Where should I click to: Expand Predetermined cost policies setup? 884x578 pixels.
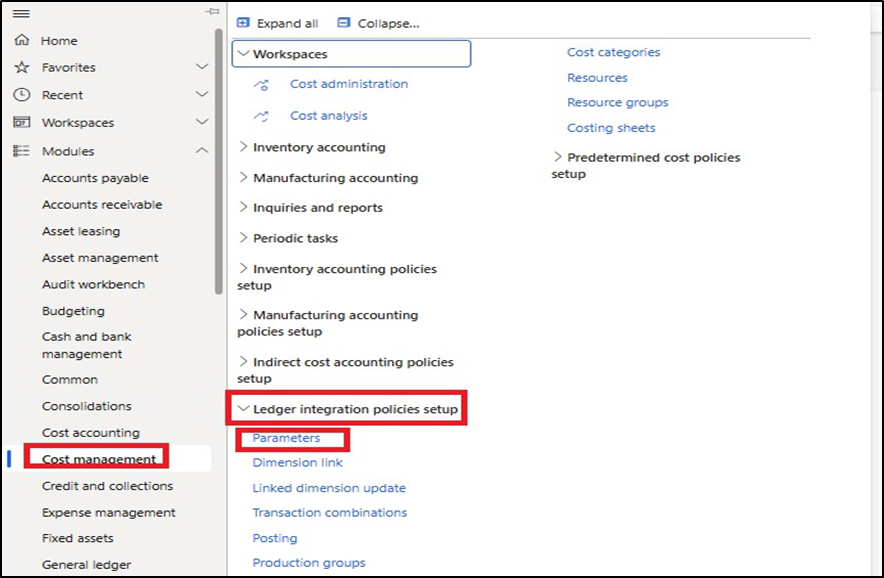(558, 157)
